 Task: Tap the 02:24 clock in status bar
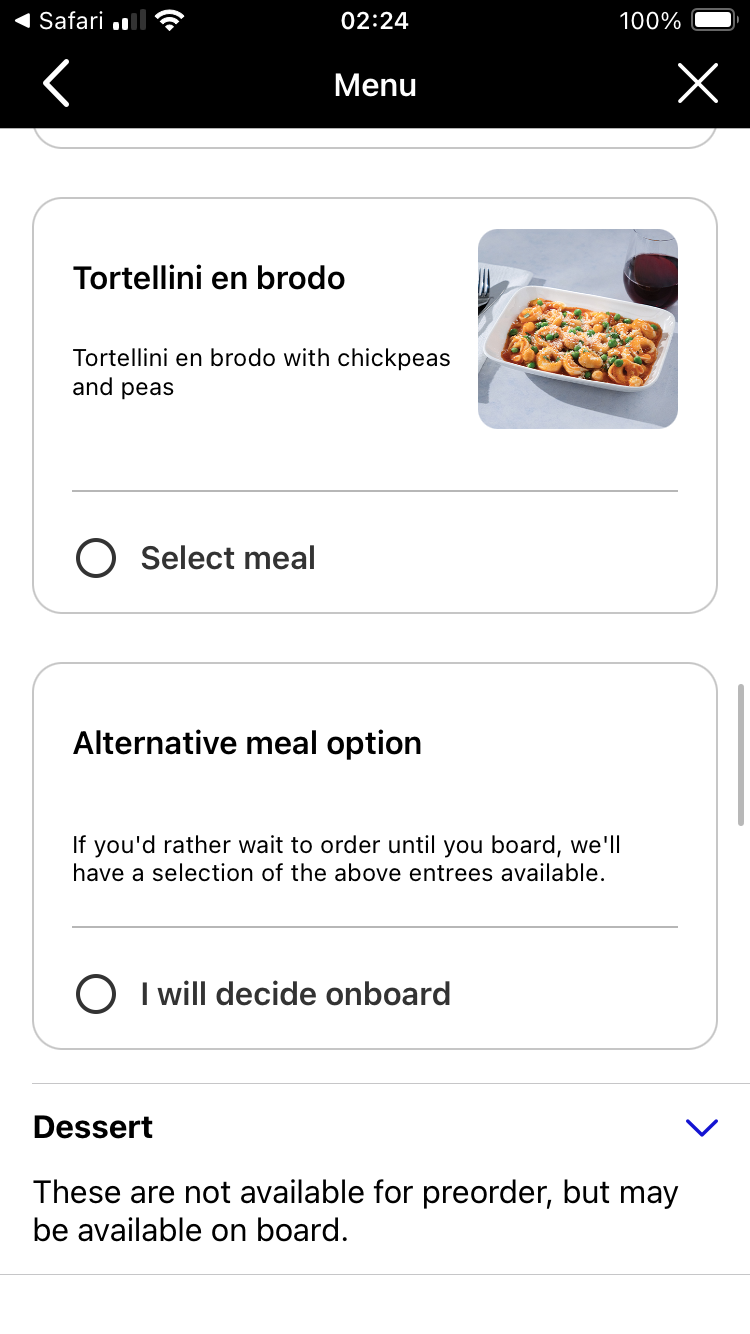pyautogui.click(x=374, y=21)
